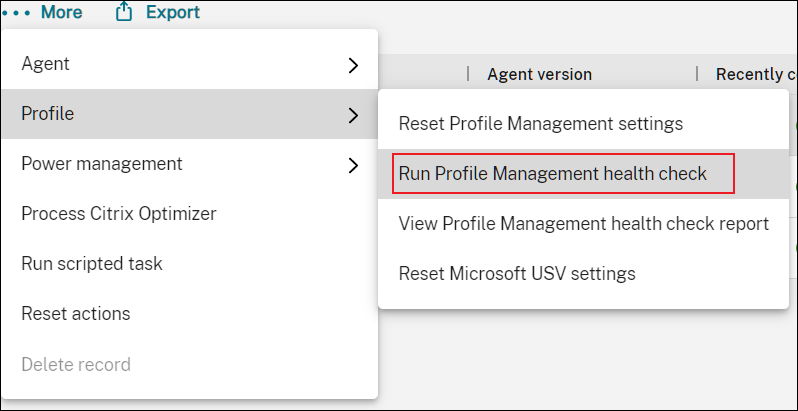Viewport: 798px width, 411px height.
Task: View Profile Management health check report
Action: point(583,224)
